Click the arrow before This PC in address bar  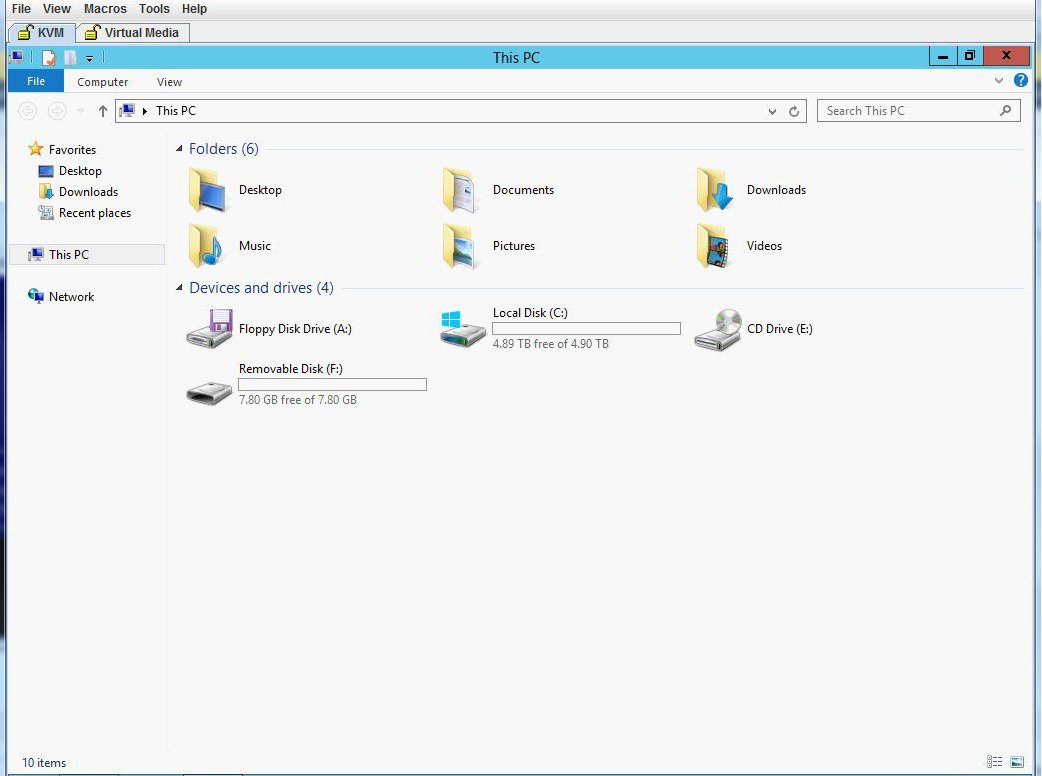pos(145,111)
